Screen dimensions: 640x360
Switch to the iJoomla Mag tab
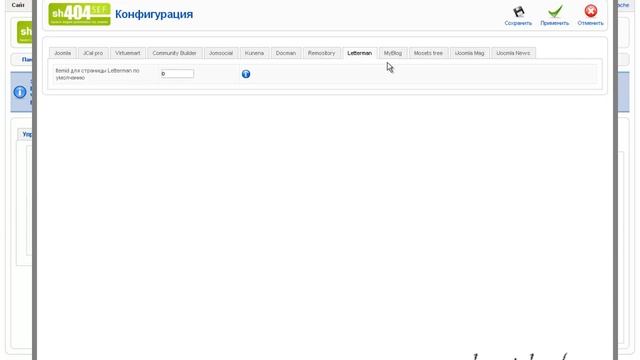[x=469, y=53]
